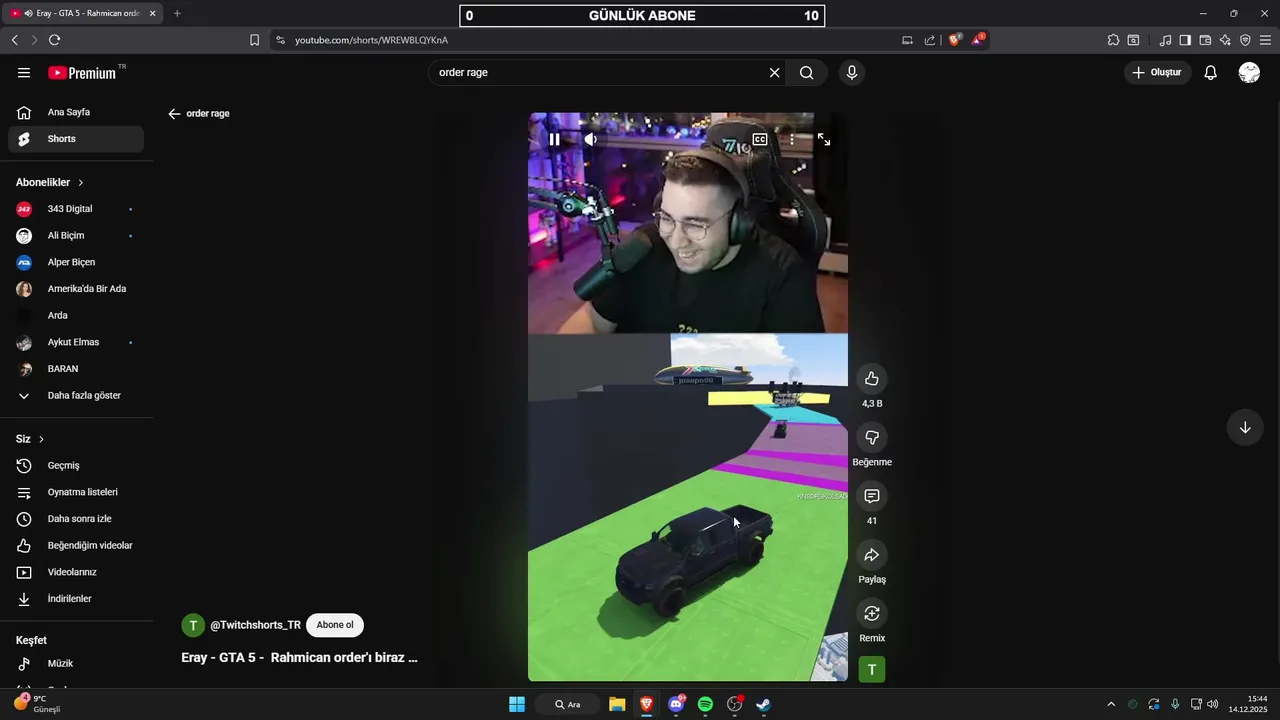
Task: Open the Brave Wallet icon
Action: (1205, 40)
